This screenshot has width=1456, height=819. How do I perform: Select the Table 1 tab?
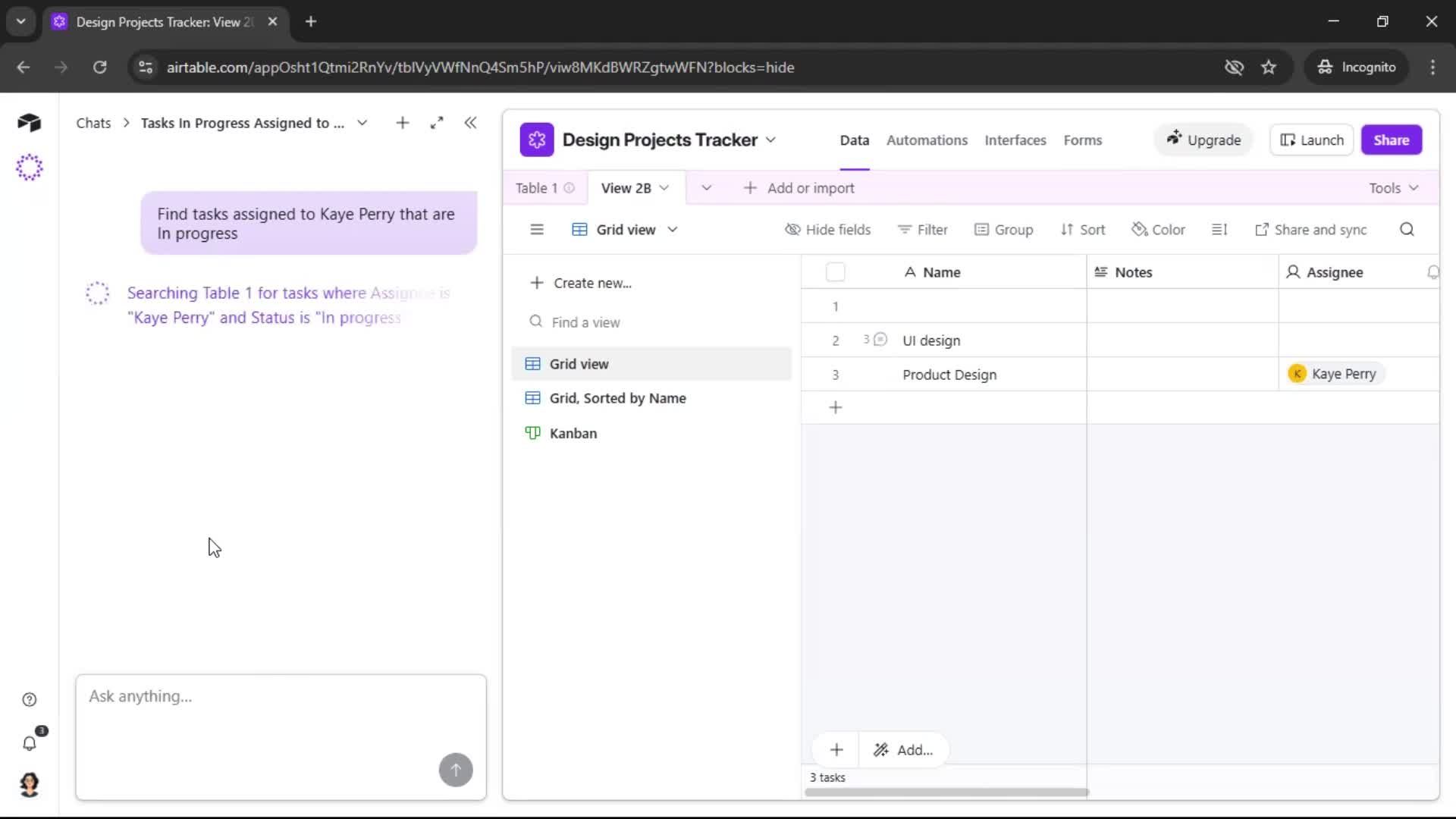click(x=536, y=188)
